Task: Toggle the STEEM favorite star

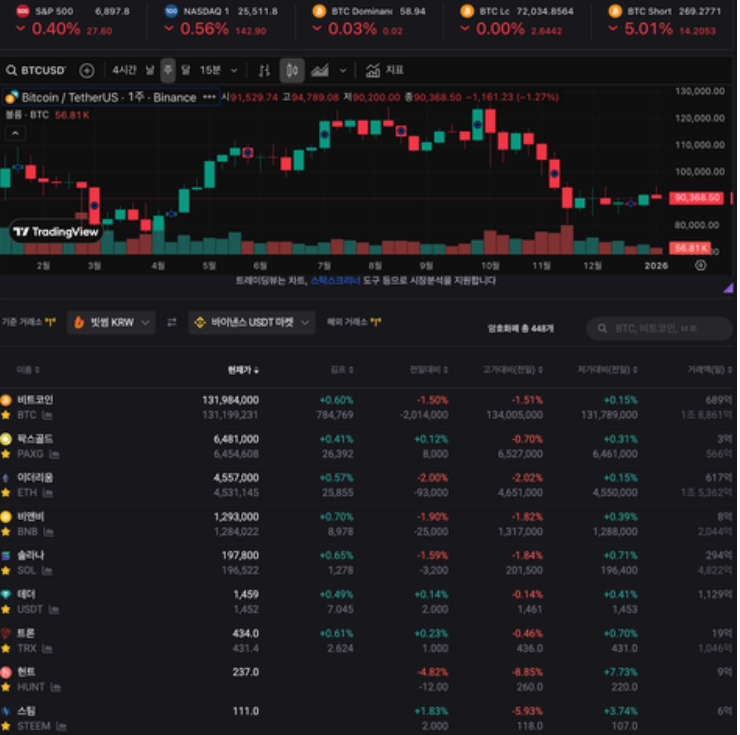Action: (x=6, y=726)
